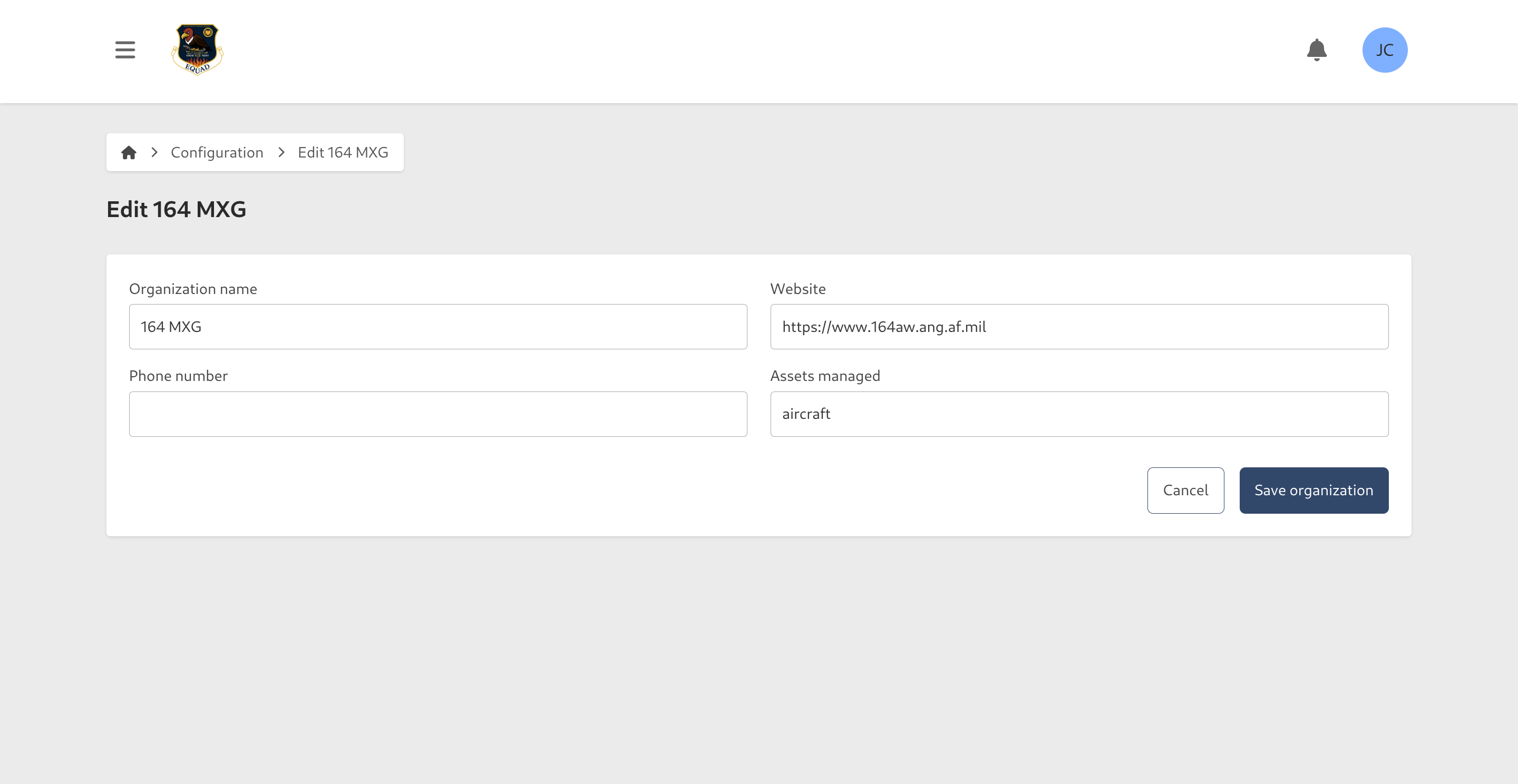Image resolution: width=1518 pixels, height=784 pixels.
Task: Cancel editing the organization
Action: (1185, 489)
